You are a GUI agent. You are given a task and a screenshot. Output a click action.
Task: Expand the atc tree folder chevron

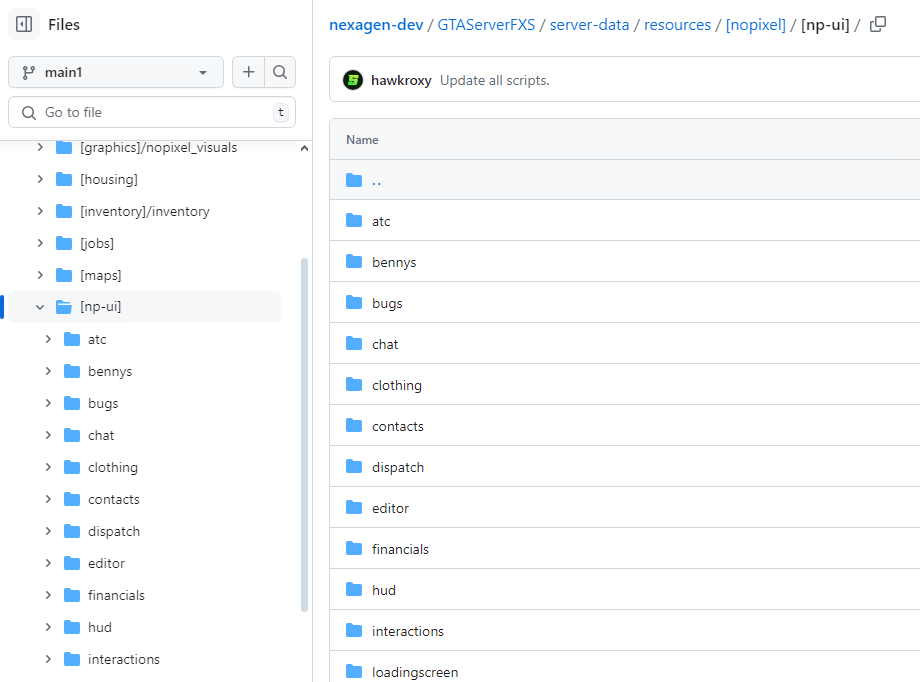point(48,339)
